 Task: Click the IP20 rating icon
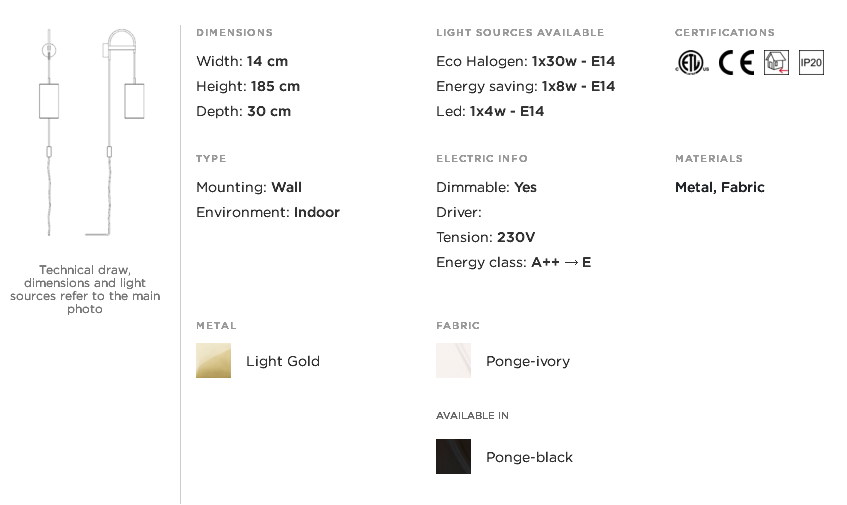pos(811,62)
